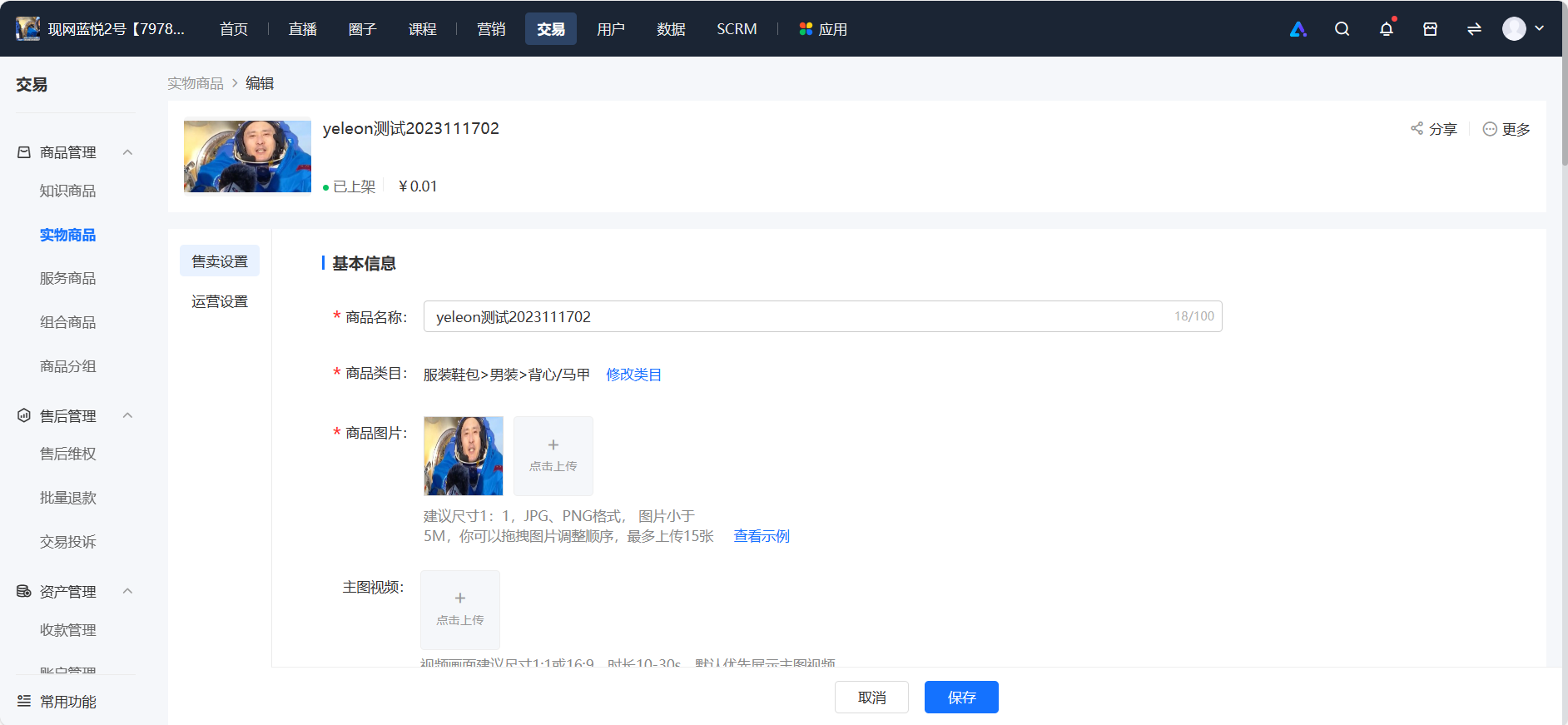Click the shop logo thumbnail at top left
The width and height of the screenshot is (1568, 725).
pos(27,29)
